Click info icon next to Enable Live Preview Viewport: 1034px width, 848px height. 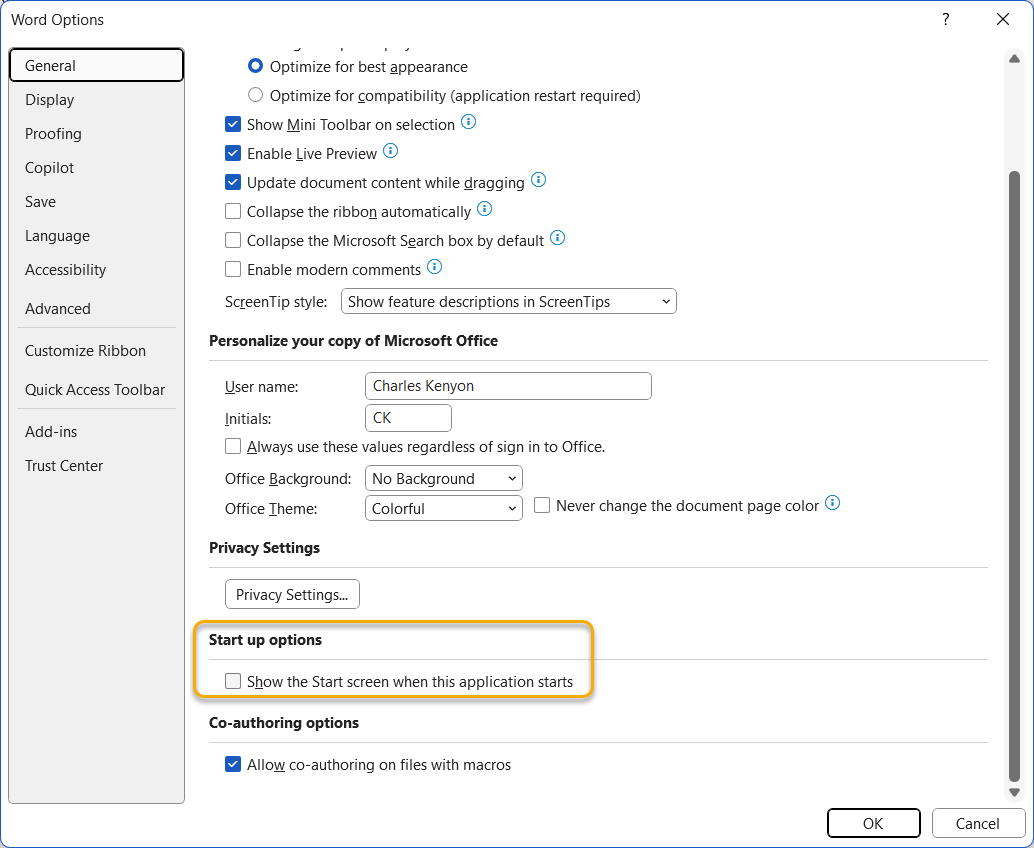point(390,151)
